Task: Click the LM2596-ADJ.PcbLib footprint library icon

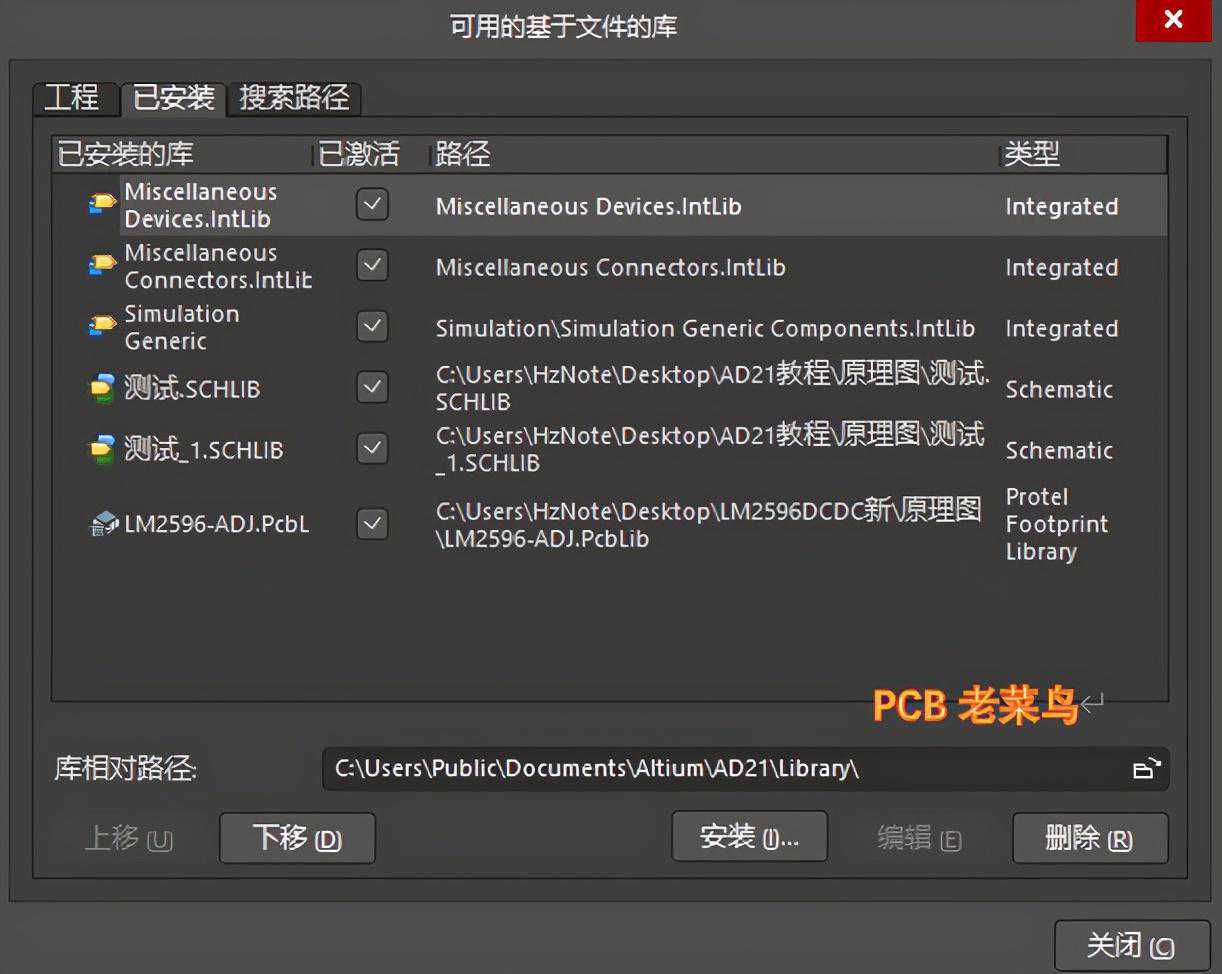Action: coord(103,524)
